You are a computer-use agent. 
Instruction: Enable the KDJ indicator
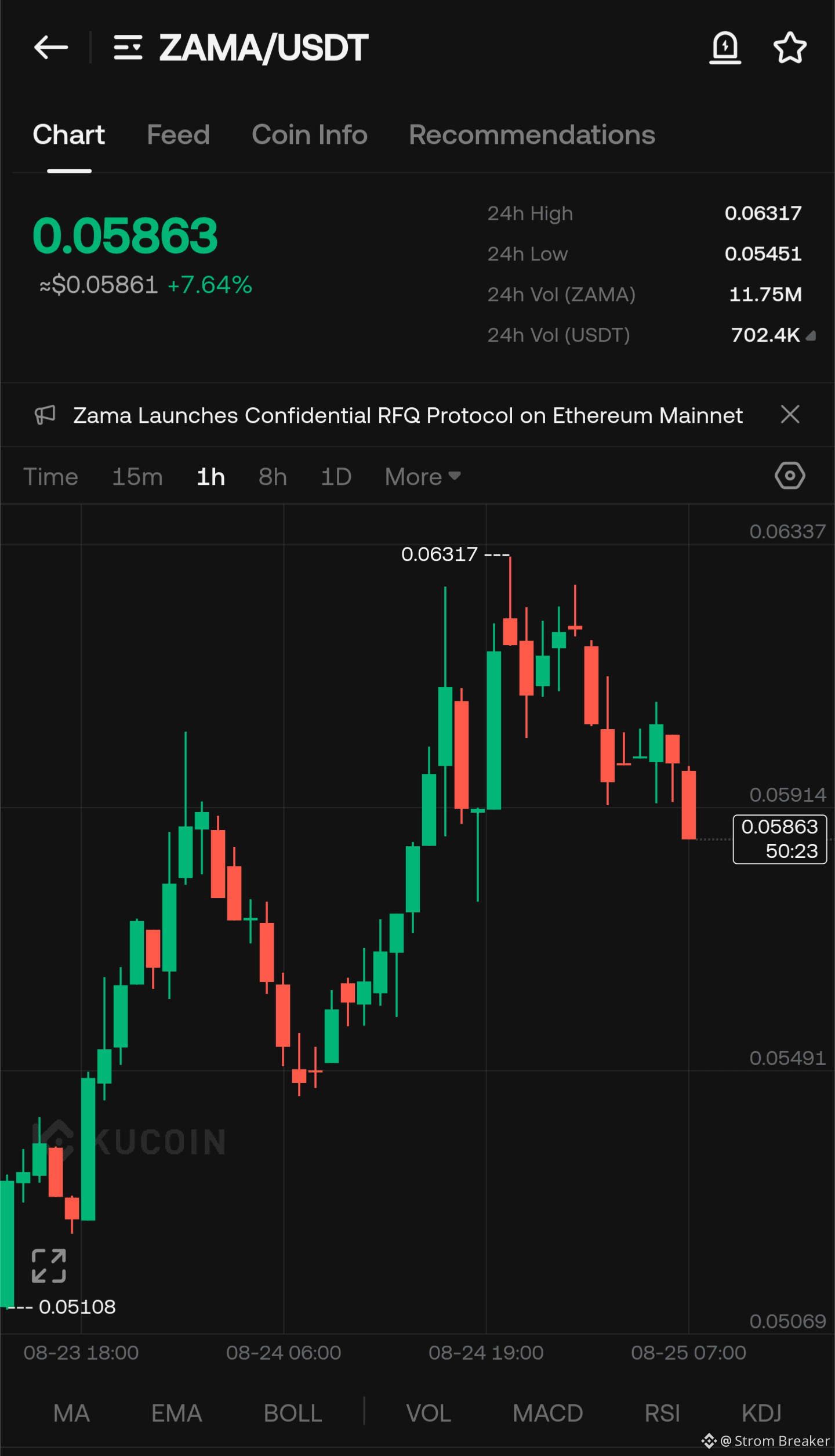tap(761, 1414)
